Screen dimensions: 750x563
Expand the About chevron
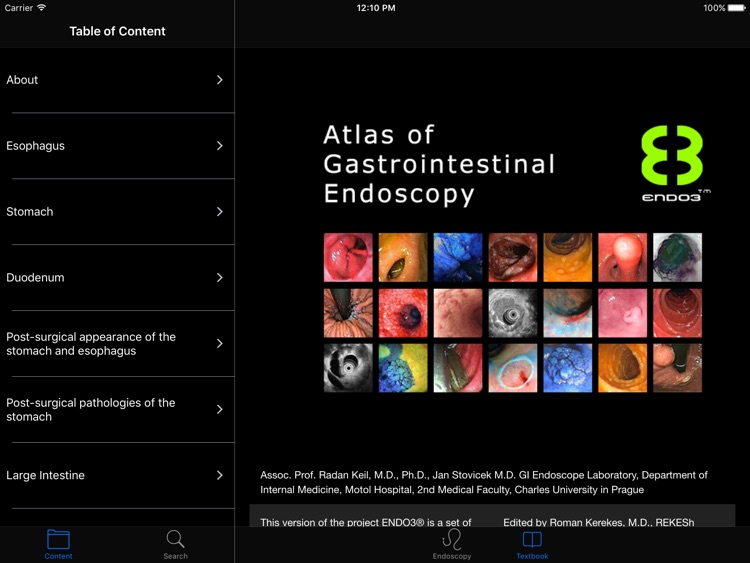point(220,80)
